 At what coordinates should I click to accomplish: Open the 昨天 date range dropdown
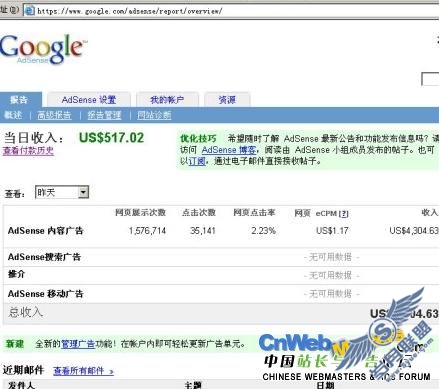tap(62, 192)
